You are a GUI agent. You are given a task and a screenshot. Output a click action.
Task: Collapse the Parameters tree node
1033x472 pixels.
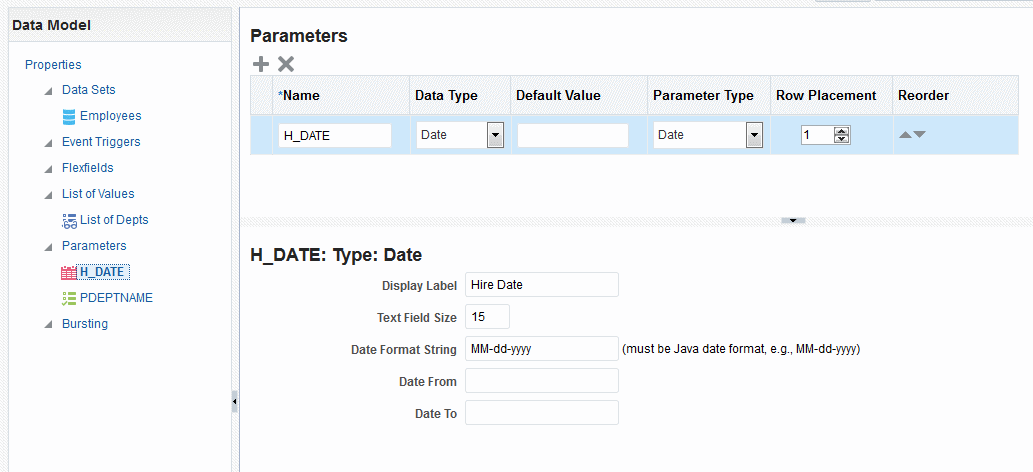[x=48, y=246]
